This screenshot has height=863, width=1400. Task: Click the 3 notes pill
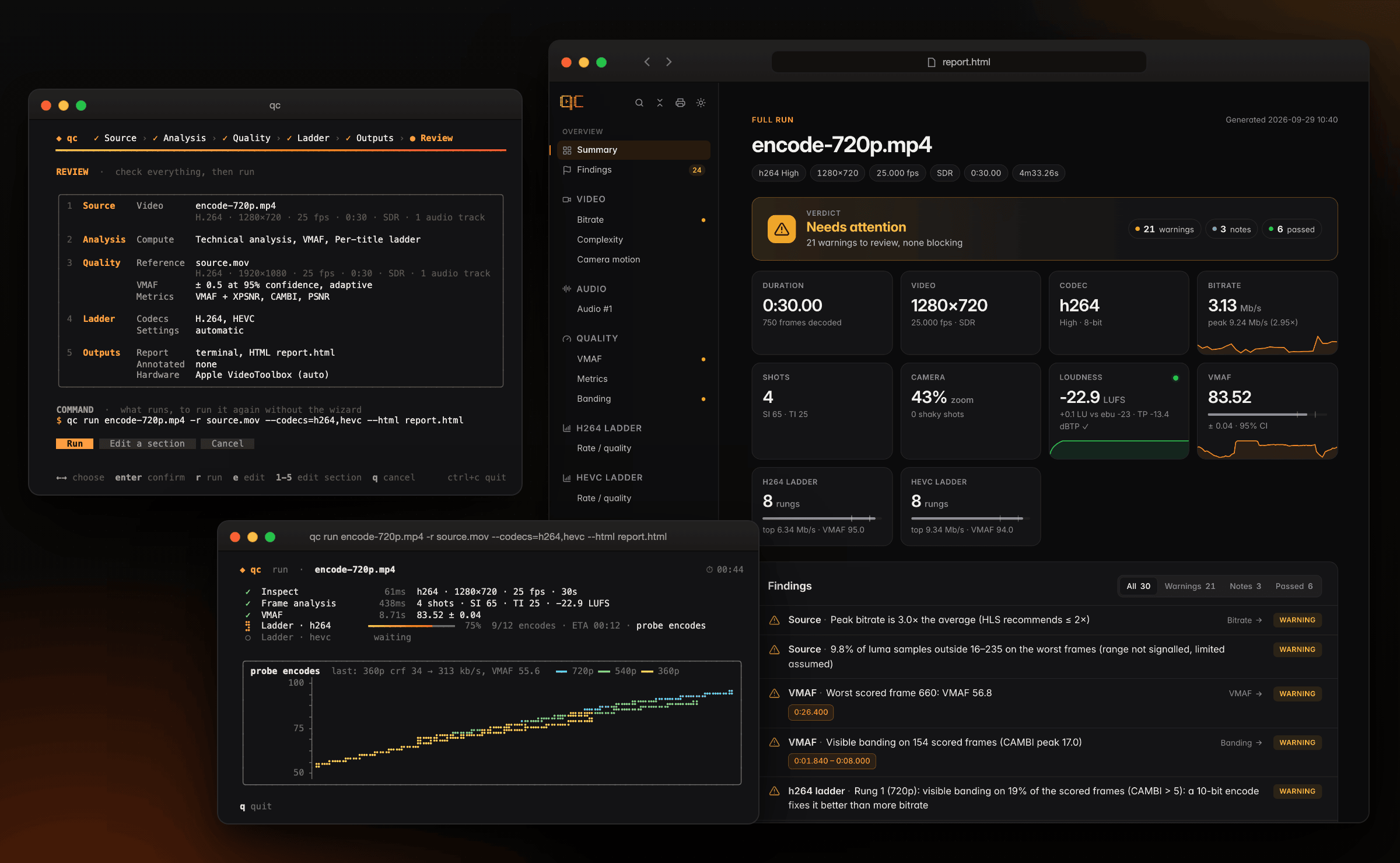click(1231, 229)
